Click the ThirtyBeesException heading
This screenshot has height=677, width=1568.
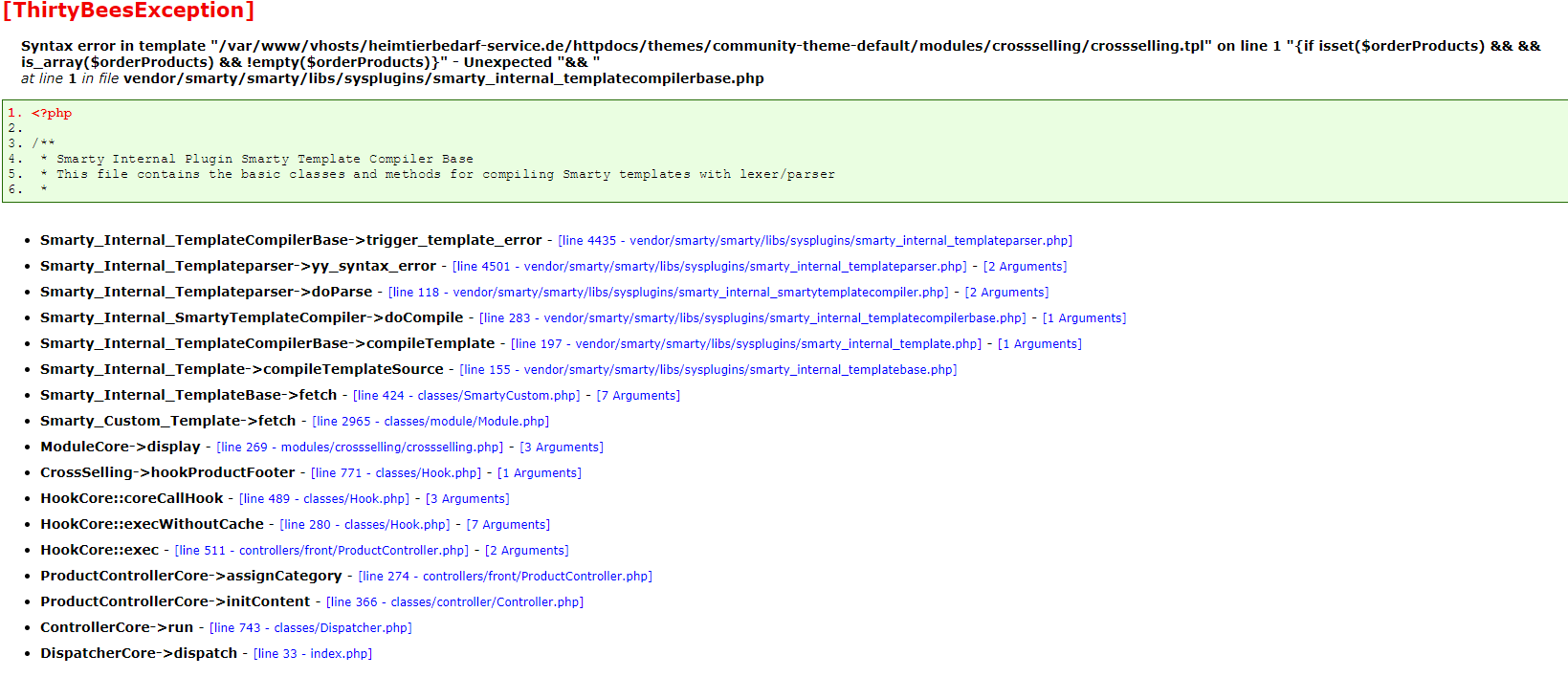(128, 11)
